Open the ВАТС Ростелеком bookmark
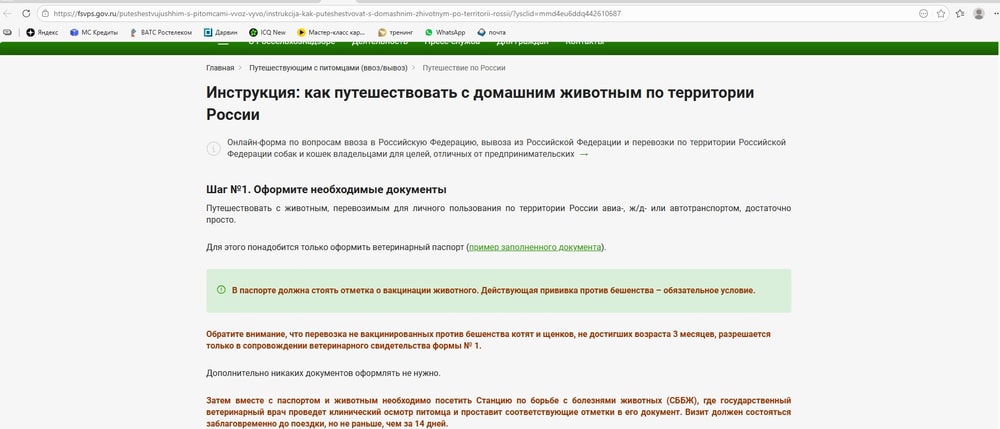Viewport: 1000px width, 429px height. [161, 32]
